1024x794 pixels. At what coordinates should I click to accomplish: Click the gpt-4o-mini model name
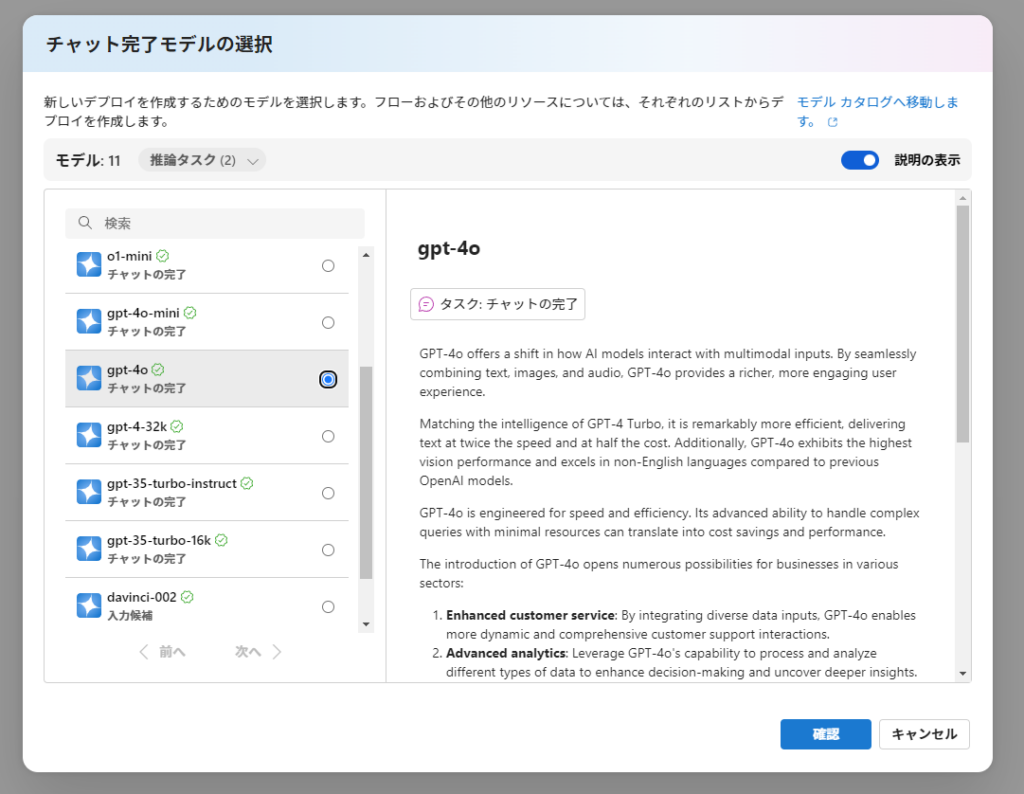(x=143, y=313)
